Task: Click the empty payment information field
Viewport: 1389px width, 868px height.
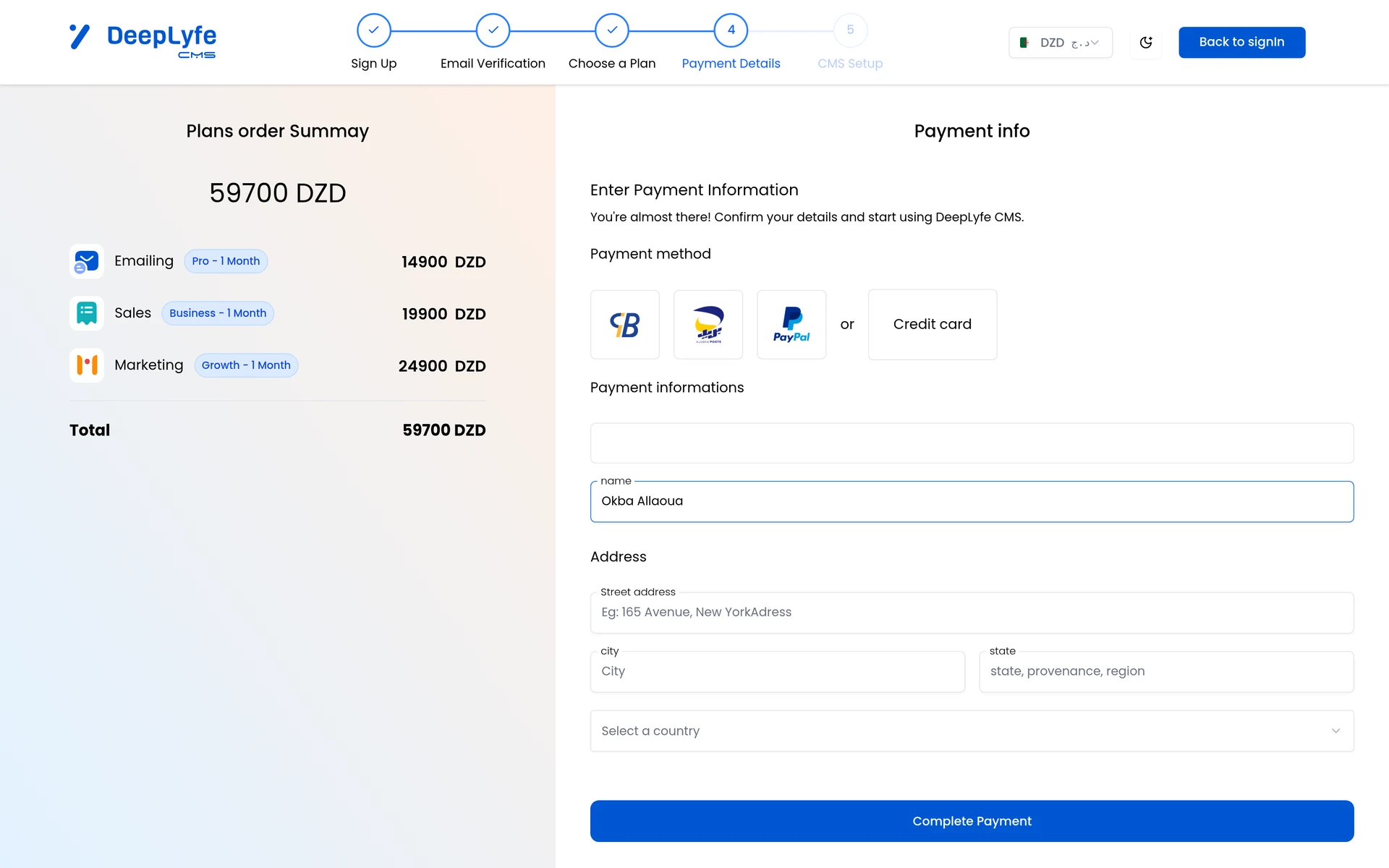Action: coord(972,443)
